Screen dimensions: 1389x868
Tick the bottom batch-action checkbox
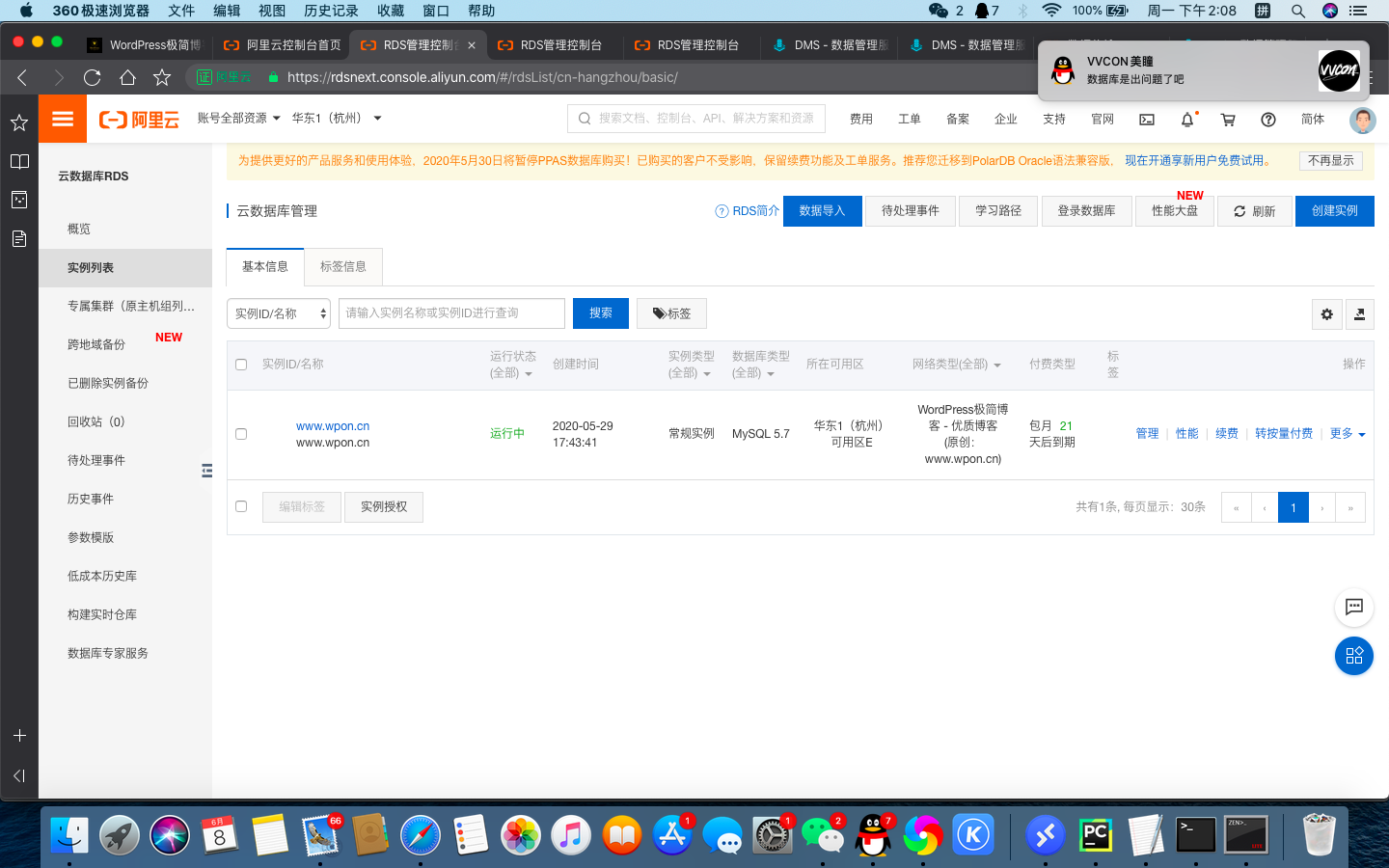(241, 506)
